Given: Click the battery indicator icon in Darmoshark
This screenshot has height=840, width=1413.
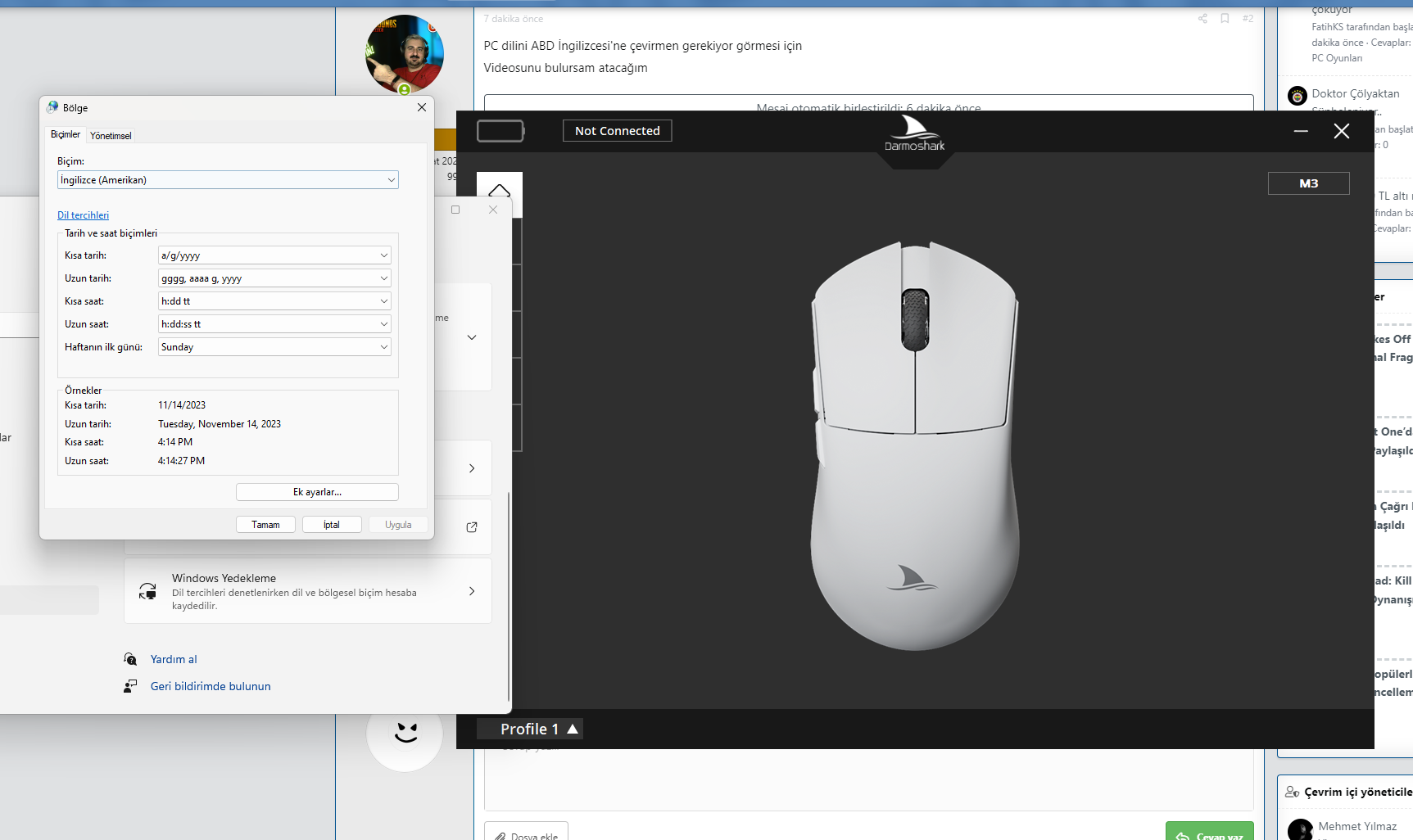Looking at the screenshot, I should (500, 131).
